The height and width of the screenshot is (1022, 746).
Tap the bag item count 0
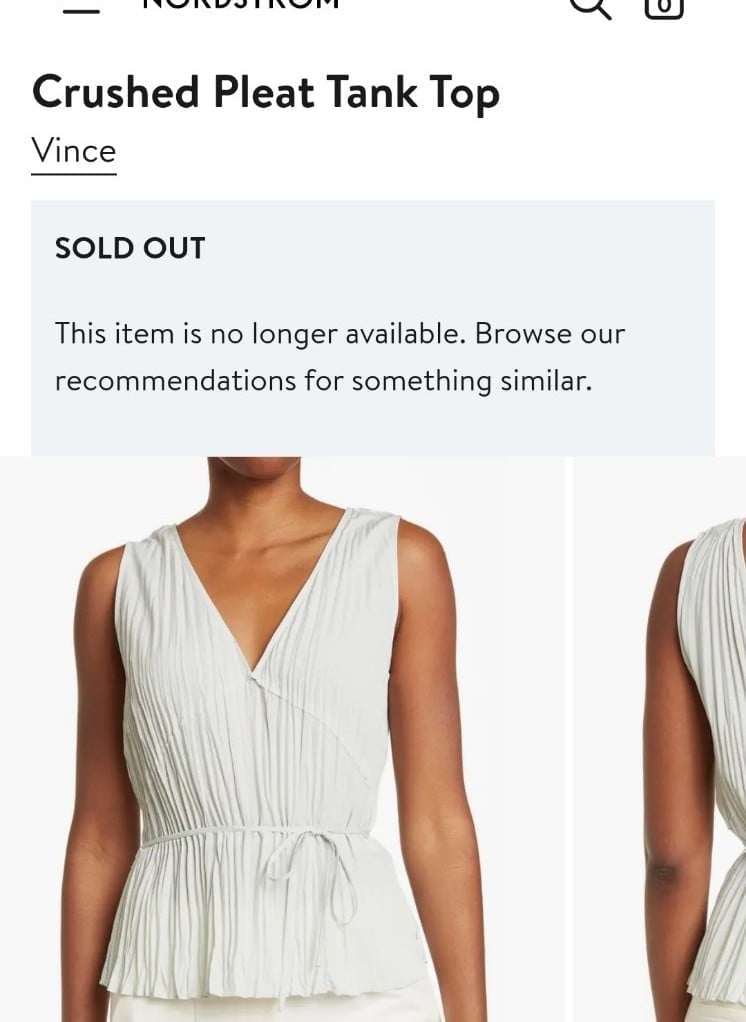coord(664,7)
